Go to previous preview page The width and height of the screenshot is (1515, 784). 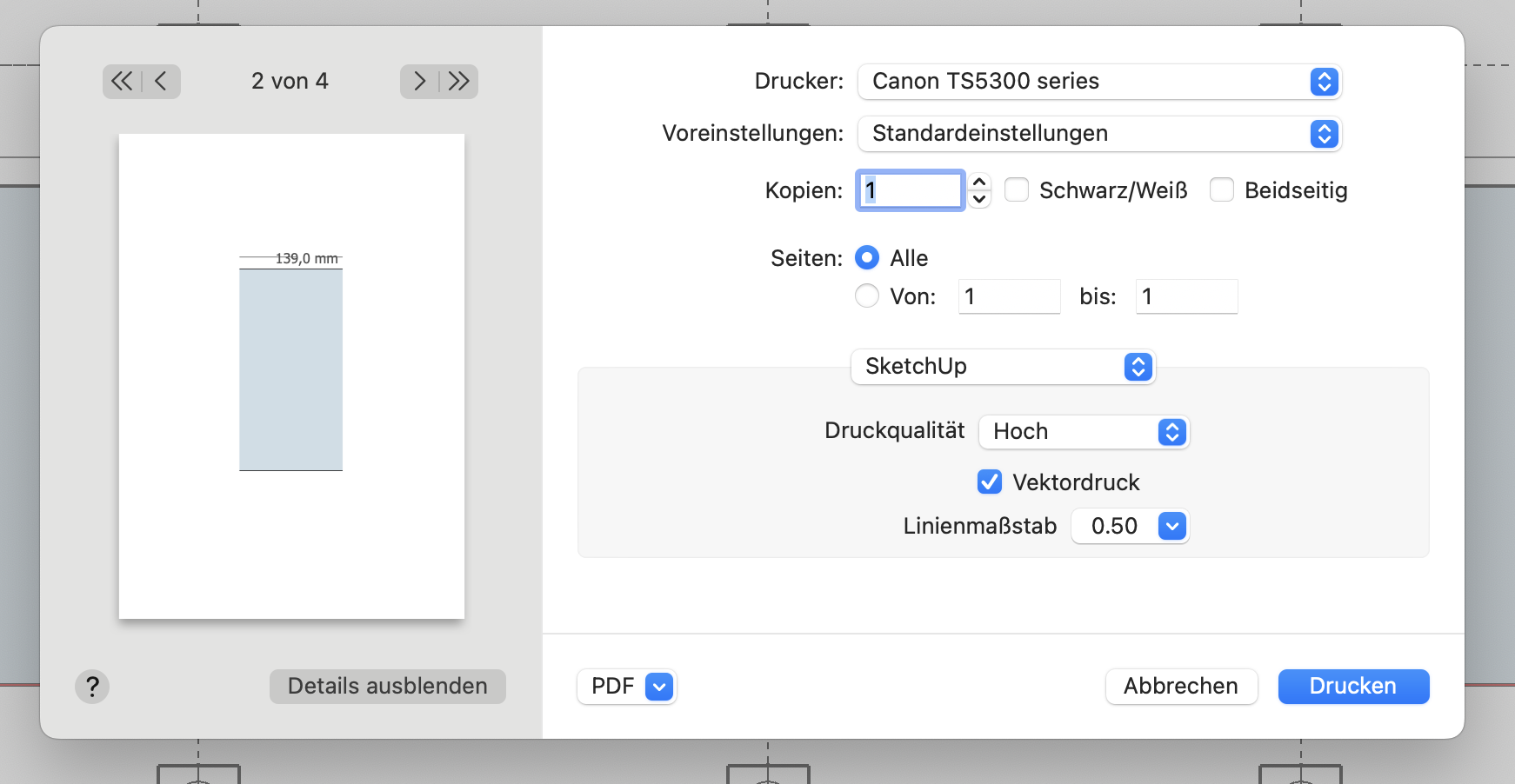tap(161, 82)
